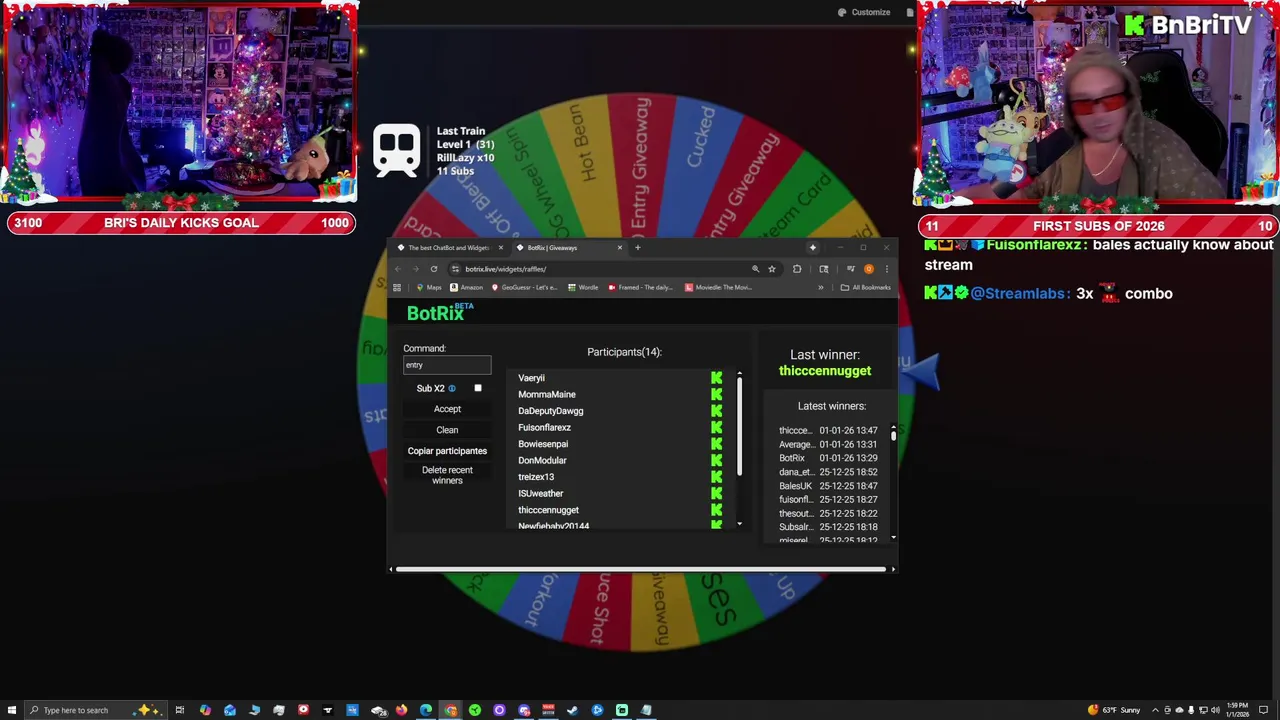Click Kick icon next to Fuisonflarexz
Image resolution: width=1280 pixels, height=720 pixels.
pos(716,427)
